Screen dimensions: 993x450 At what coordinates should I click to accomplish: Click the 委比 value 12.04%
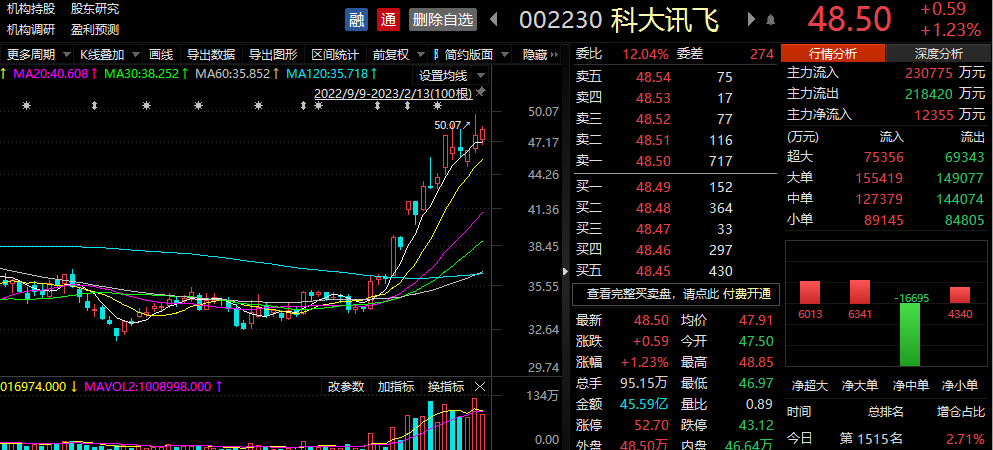(646, 54)
